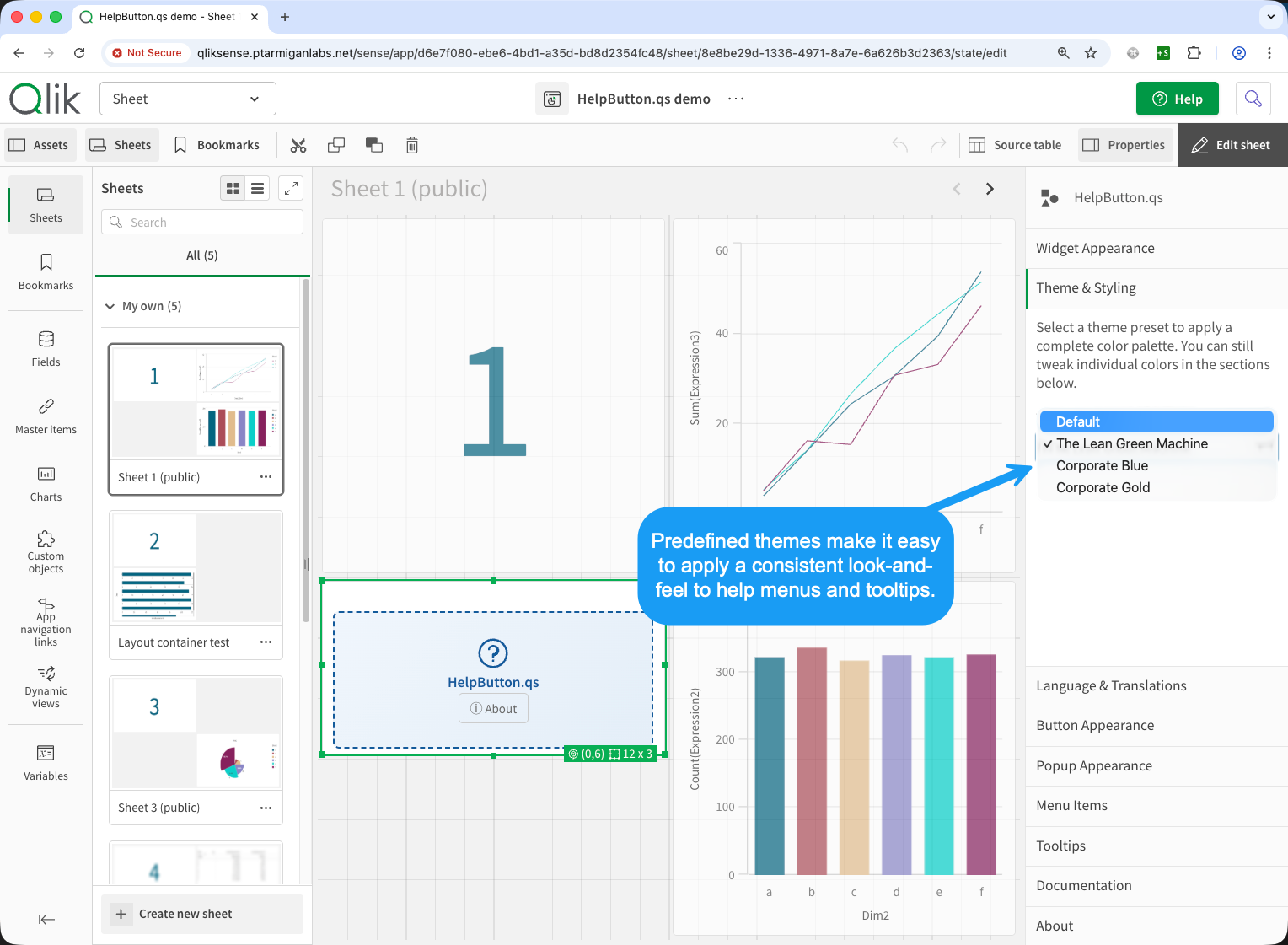Choose Corporate Gold theme preset
The image size is (1288, 945).
1103,488
